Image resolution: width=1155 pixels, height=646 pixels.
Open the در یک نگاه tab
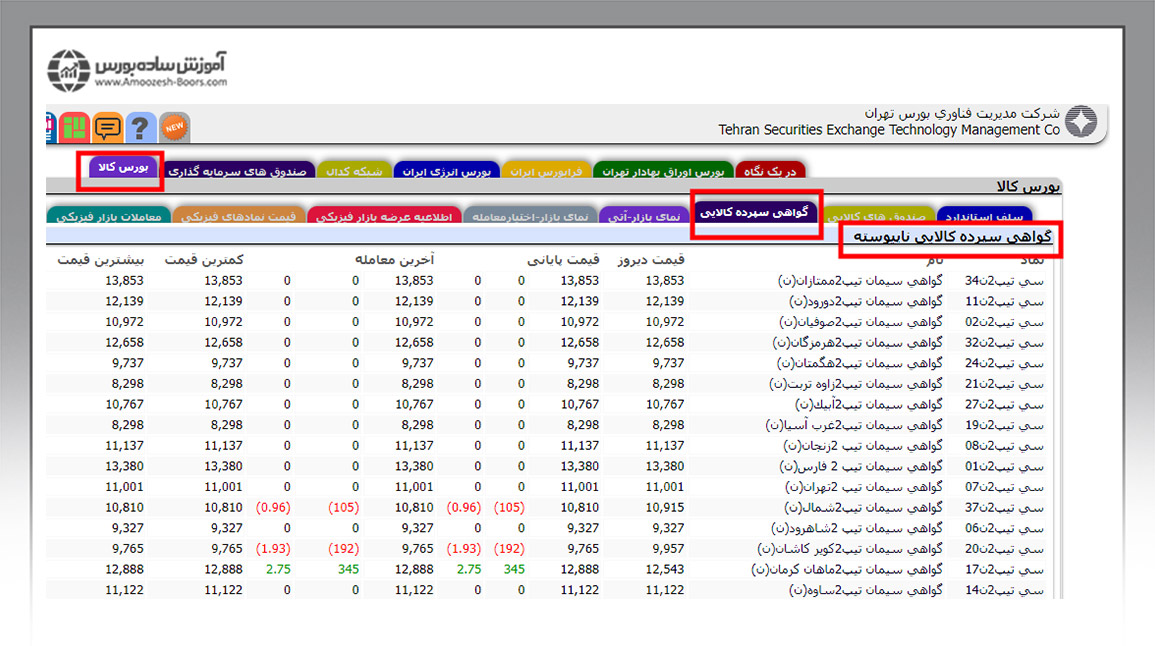(x=770, y=171)
